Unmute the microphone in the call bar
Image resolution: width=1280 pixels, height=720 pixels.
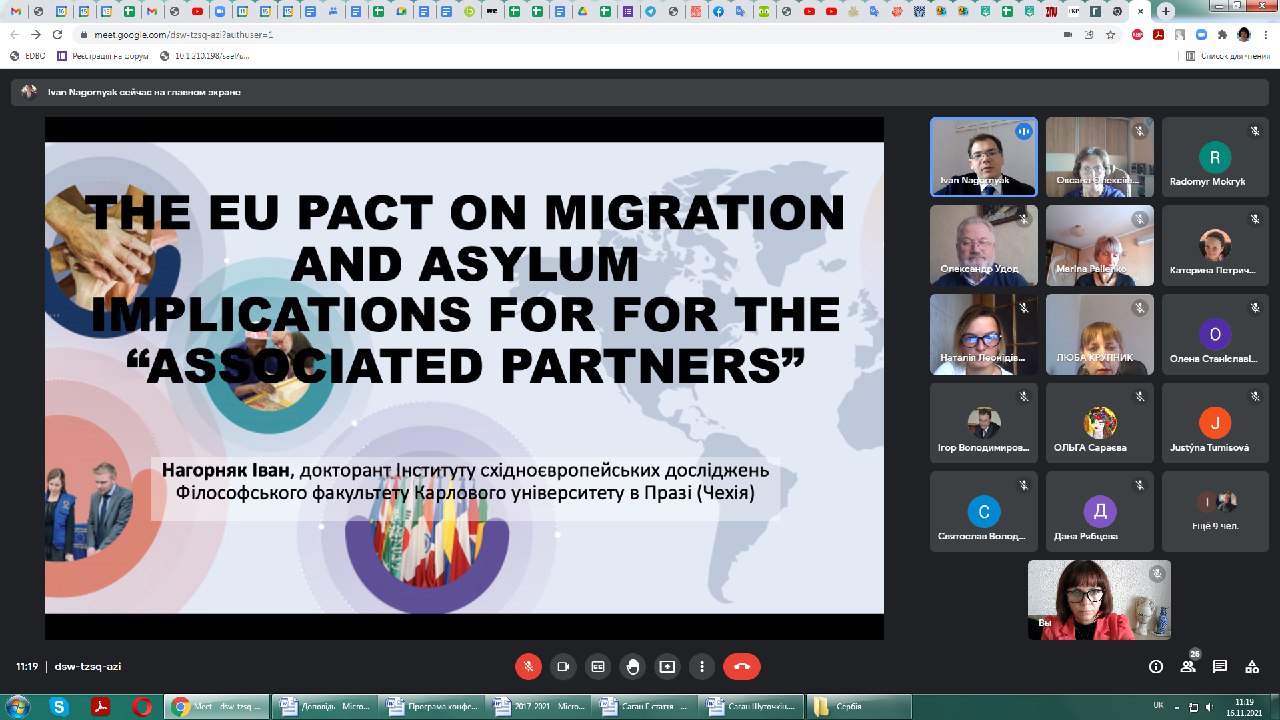pos(529,667)
